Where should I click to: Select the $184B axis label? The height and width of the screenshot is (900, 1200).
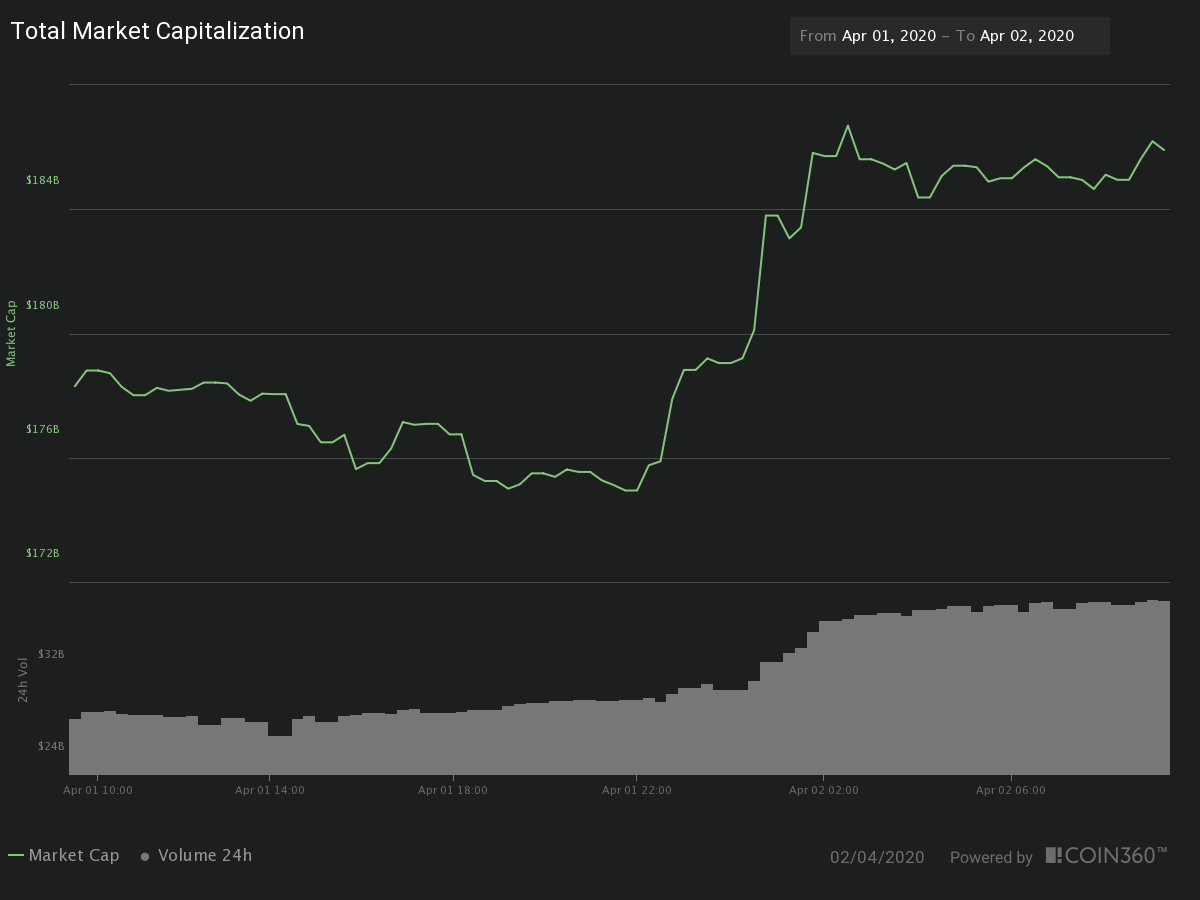(43, 180)
